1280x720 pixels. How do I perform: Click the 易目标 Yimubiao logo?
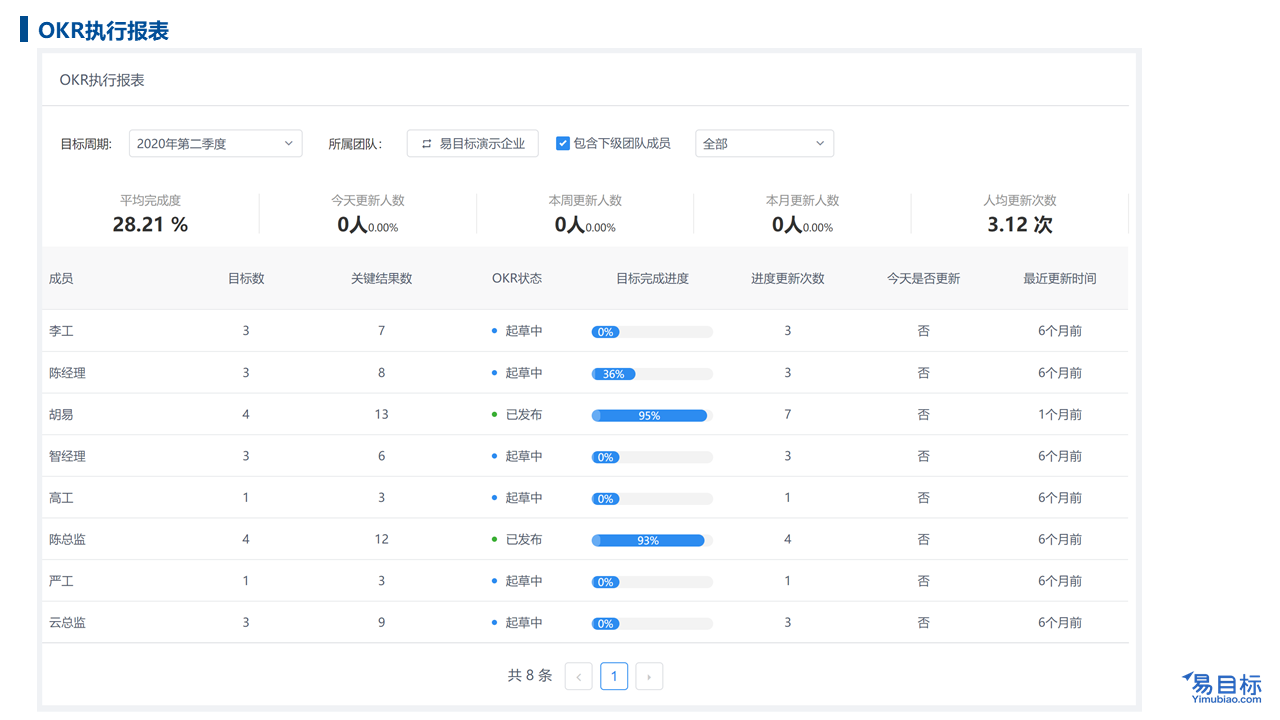1222,687
